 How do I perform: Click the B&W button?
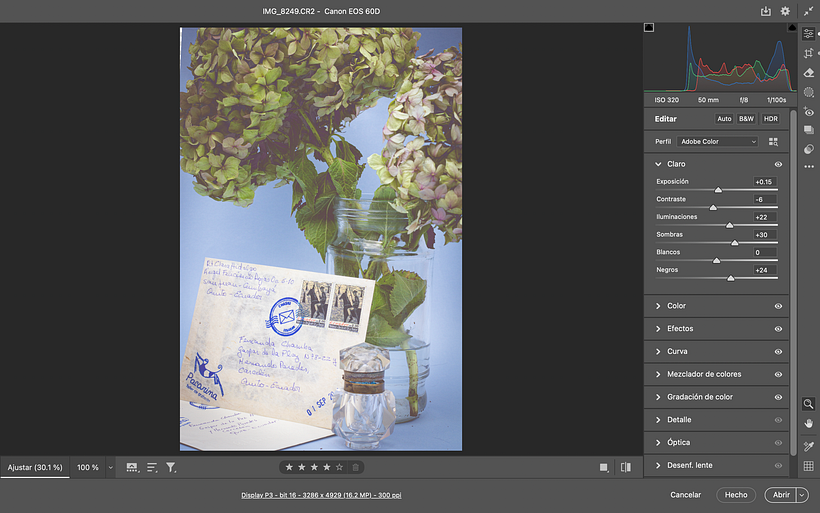pyautogui.click(x=746, y=119)
